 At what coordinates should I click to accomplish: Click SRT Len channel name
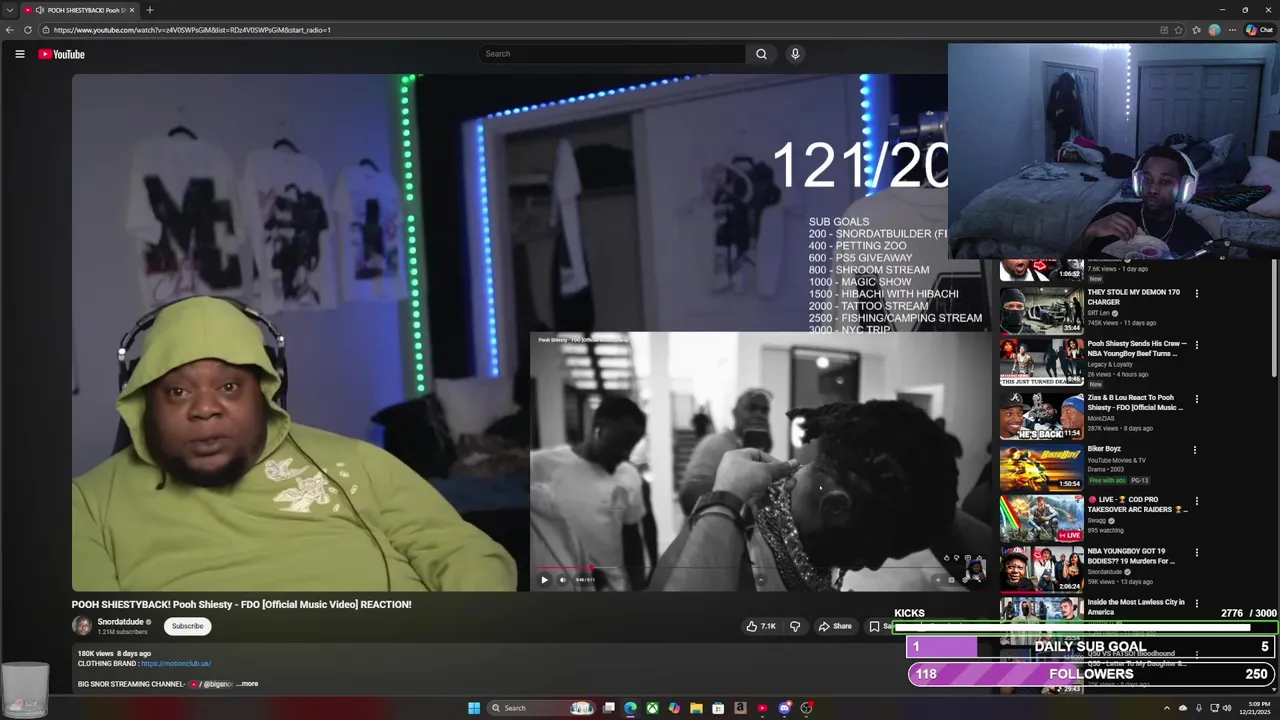pyautogui.click(x=1099, y=313)
